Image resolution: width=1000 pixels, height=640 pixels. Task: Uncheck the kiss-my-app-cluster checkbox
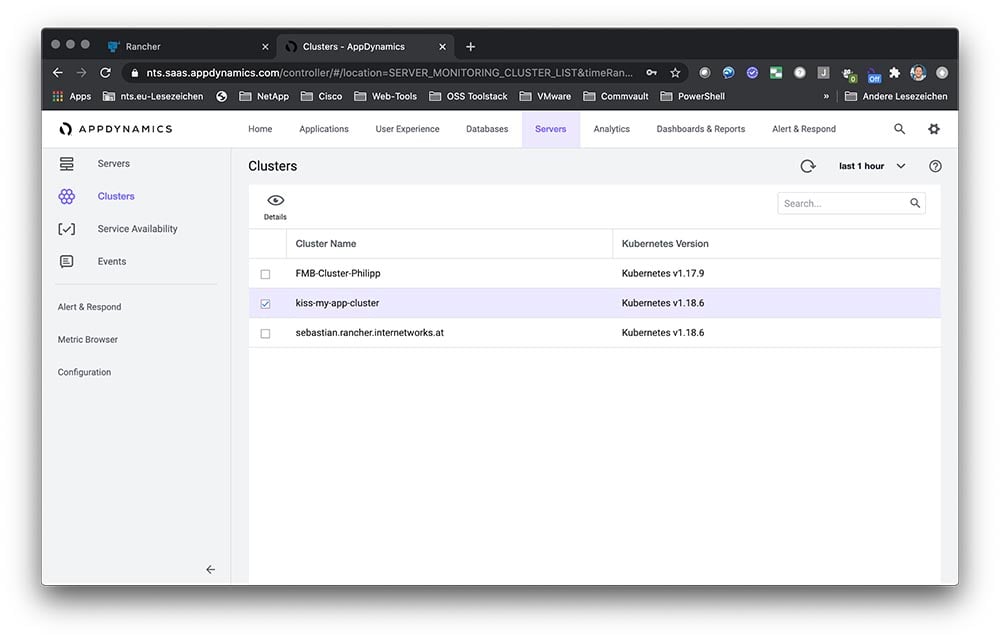pyautogui.click(x=265, y=304)
